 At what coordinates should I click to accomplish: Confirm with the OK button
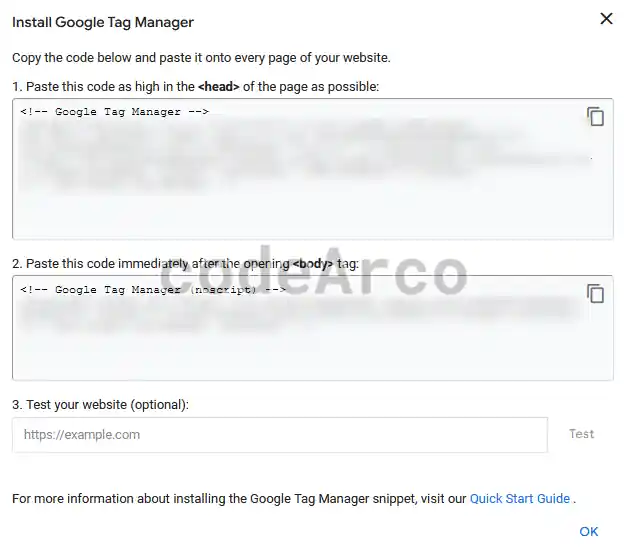(x=588, y=531)
